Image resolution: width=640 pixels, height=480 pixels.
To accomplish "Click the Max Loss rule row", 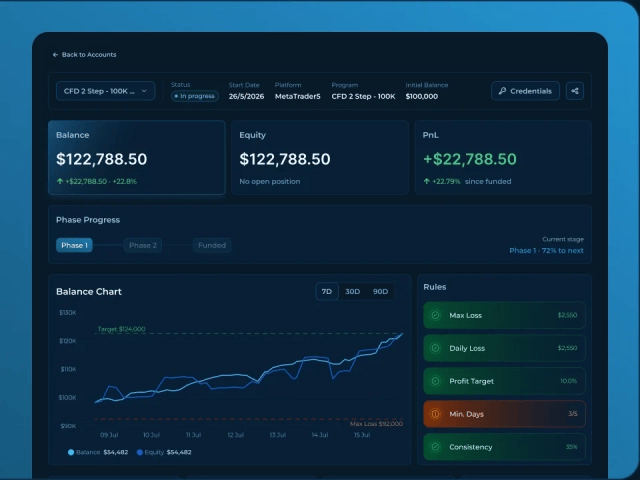I will (504, 315).
